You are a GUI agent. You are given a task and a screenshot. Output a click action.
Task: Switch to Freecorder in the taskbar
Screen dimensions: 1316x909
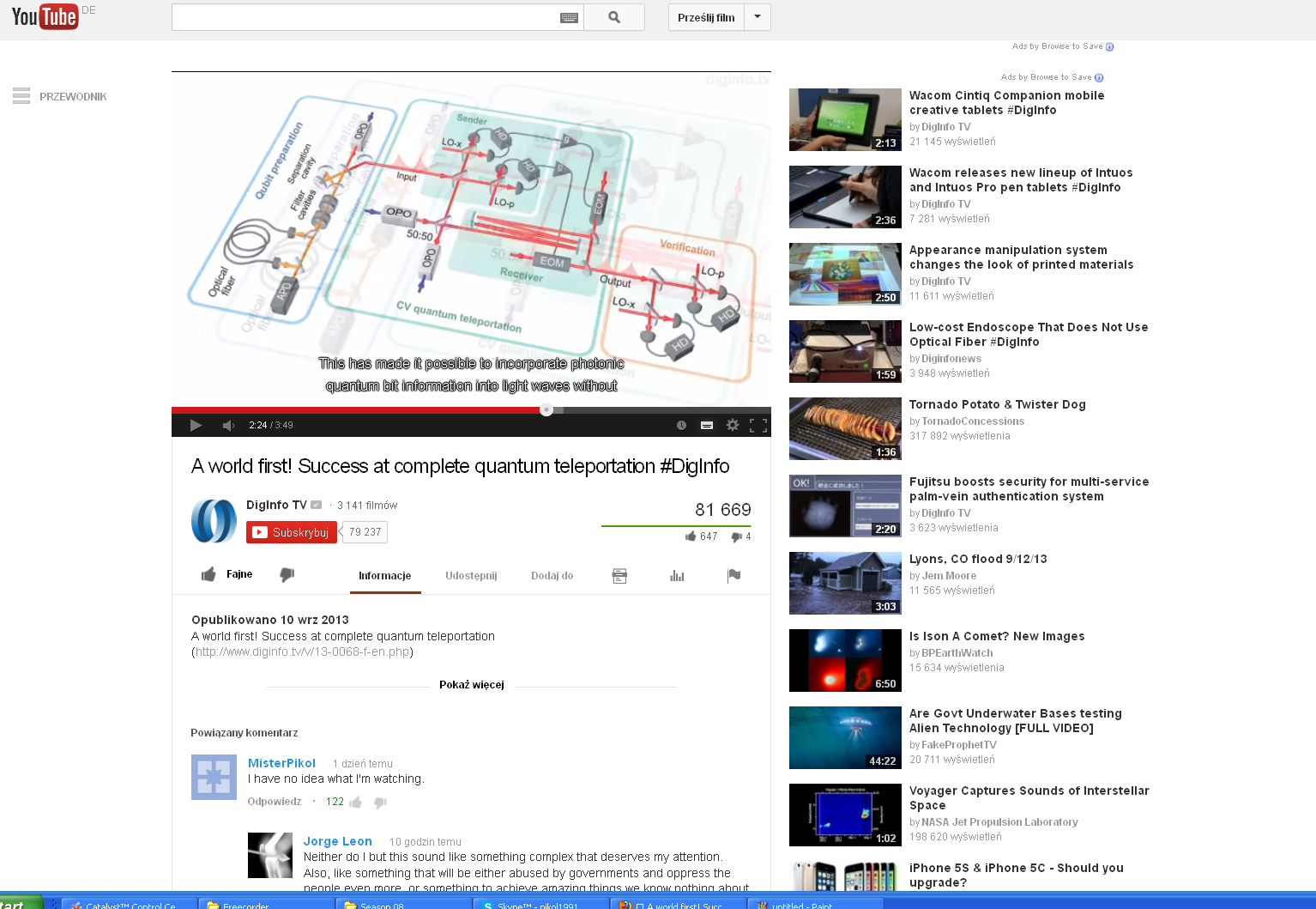[x=266, y=904]
